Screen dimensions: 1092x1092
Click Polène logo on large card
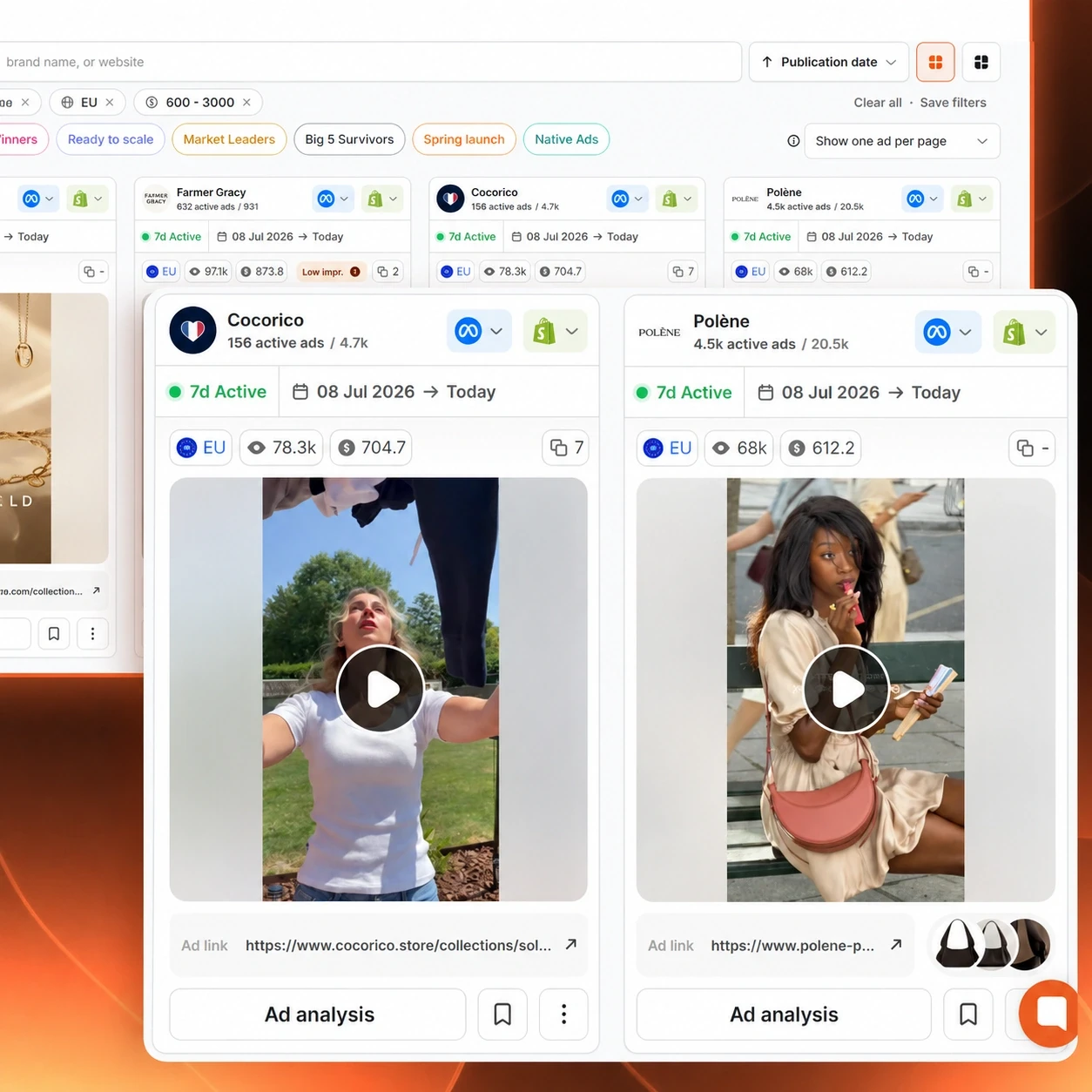click(659, 332)
